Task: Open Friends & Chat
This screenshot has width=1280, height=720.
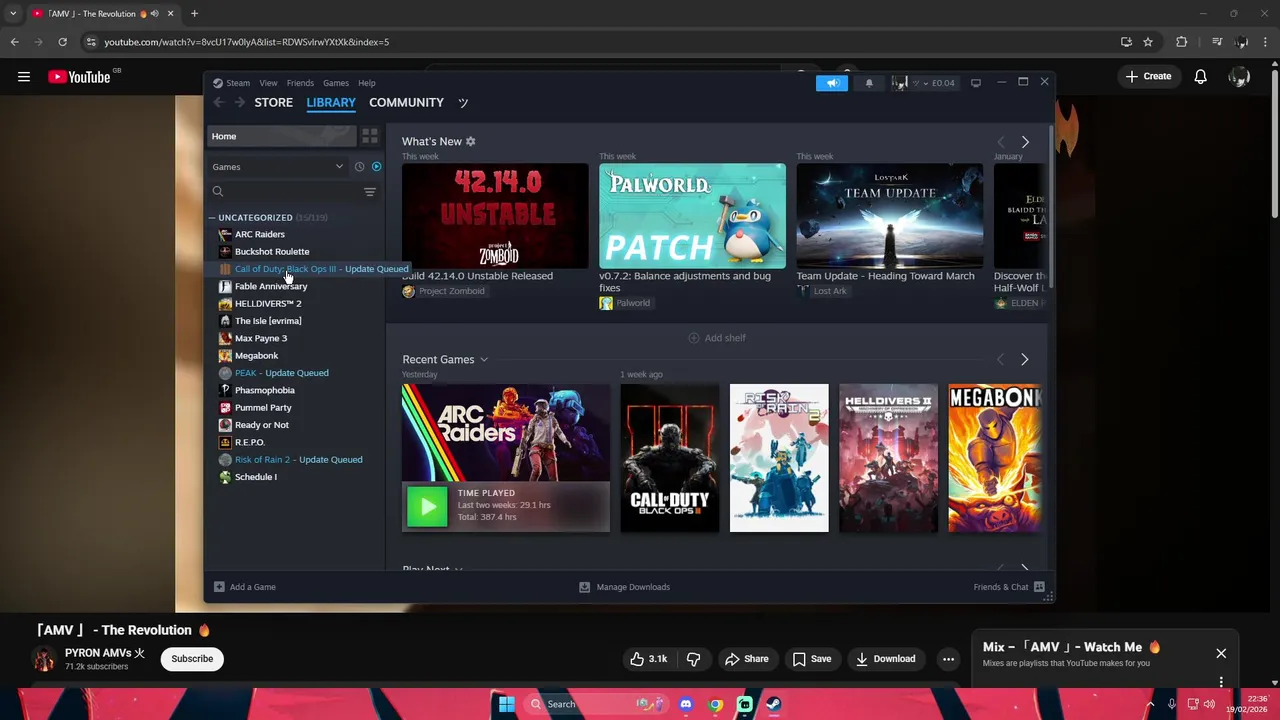Action: point(1009,587)
